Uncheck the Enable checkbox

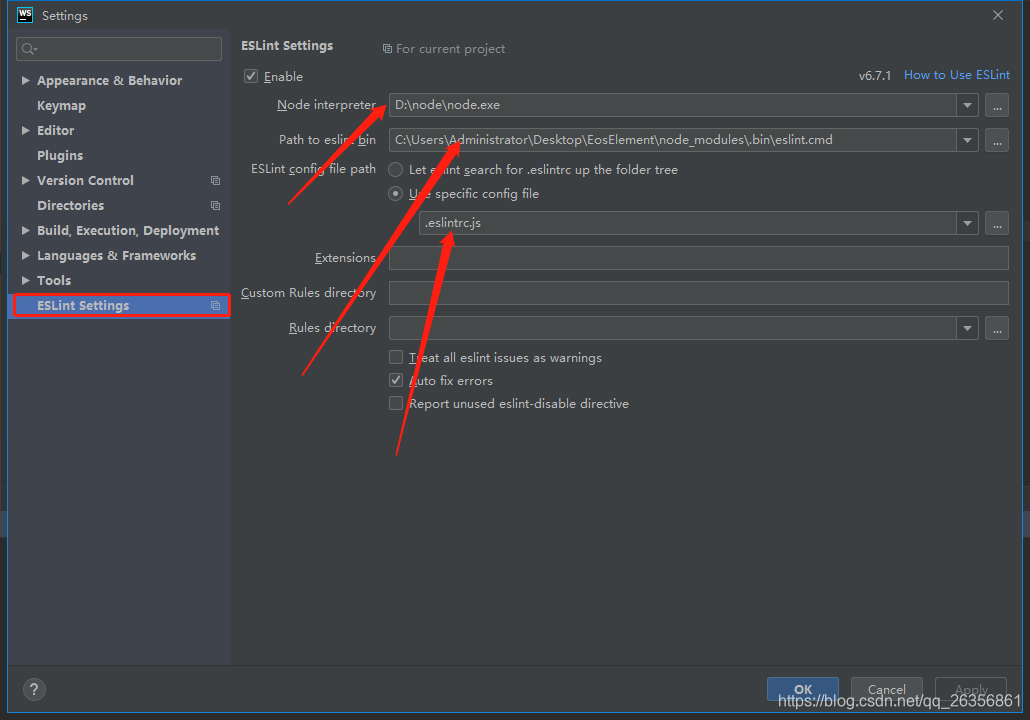click(x=251, y=76)
